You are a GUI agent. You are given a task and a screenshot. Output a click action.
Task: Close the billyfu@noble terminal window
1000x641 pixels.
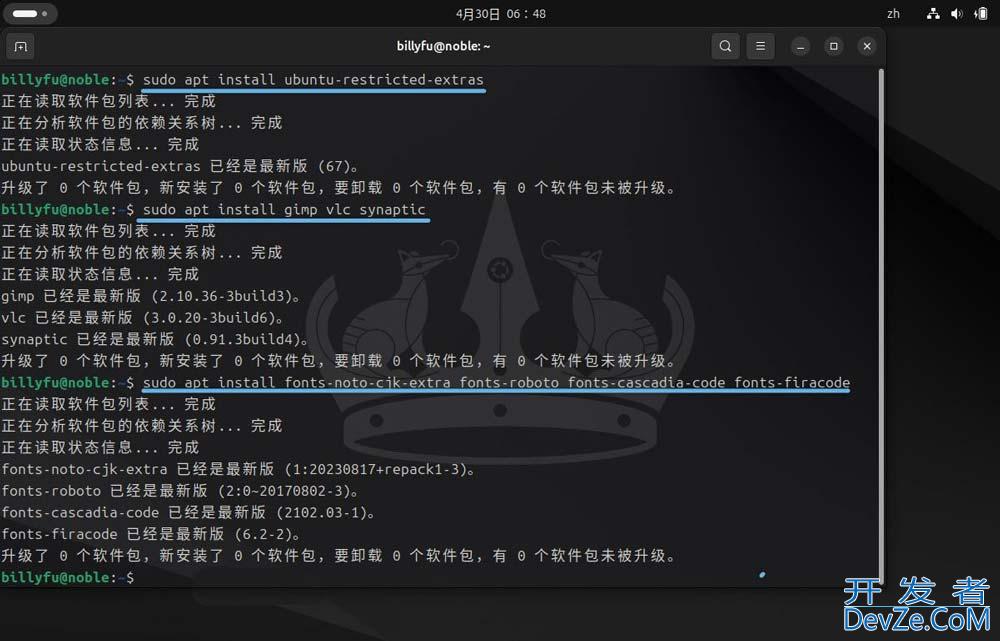(x=867, y=46)
